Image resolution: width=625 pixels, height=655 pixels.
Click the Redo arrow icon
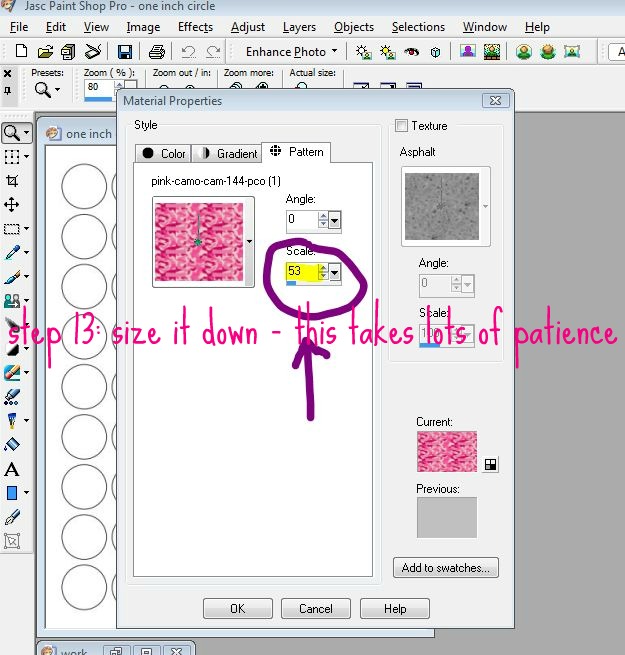point(213,52)
